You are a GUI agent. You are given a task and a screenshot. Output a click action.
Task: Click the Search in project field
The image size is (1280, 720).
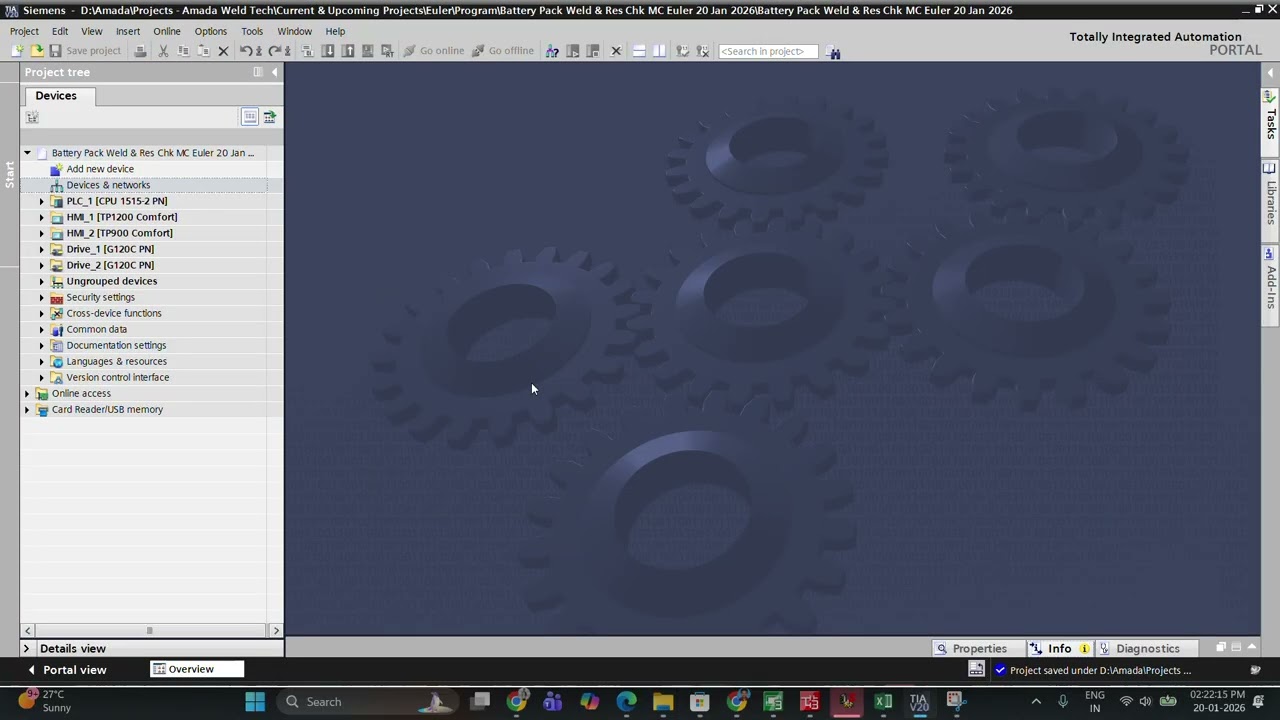(x=768, y=51)
